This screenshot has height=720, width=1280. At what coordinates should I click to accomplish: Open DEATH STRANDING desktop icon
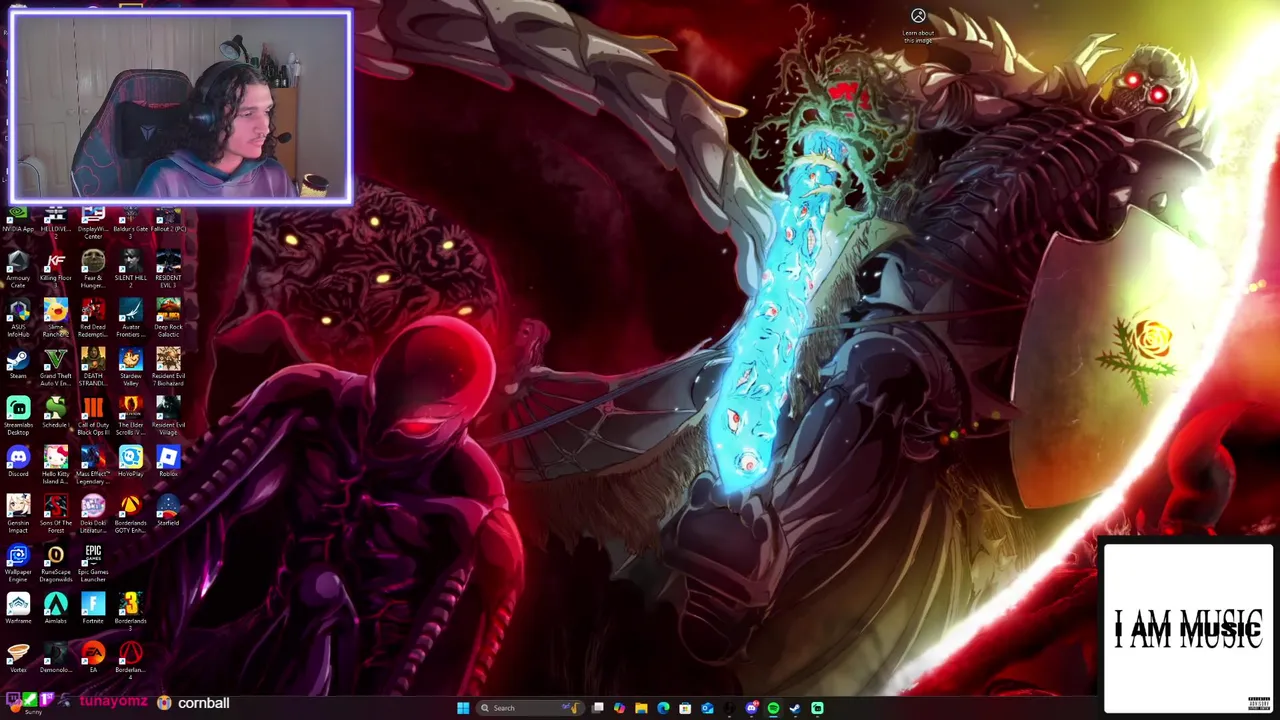93,367
